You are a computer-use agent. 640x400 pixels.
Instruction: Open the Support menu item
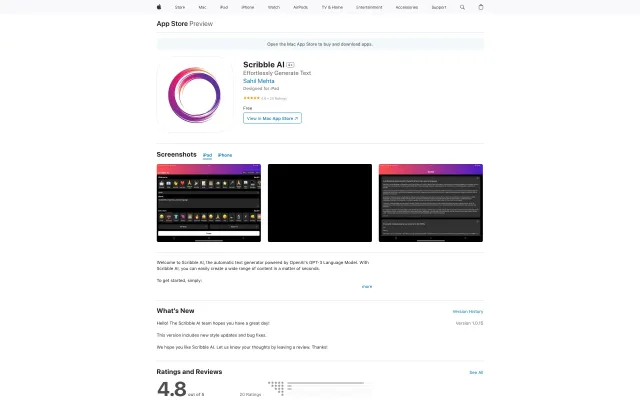pyautogui.click(x=439, y=6)
